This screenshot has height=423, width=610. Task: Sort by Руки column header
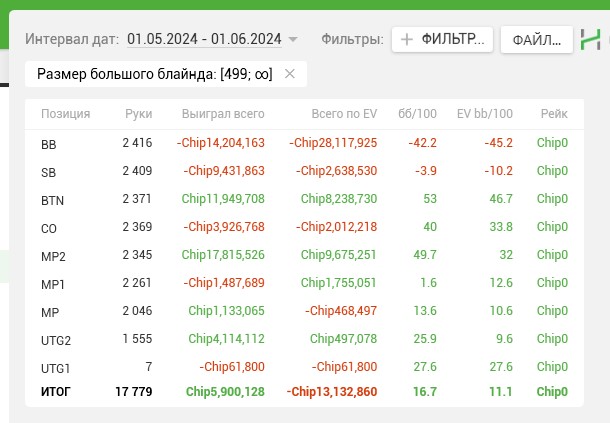point(138,114)
